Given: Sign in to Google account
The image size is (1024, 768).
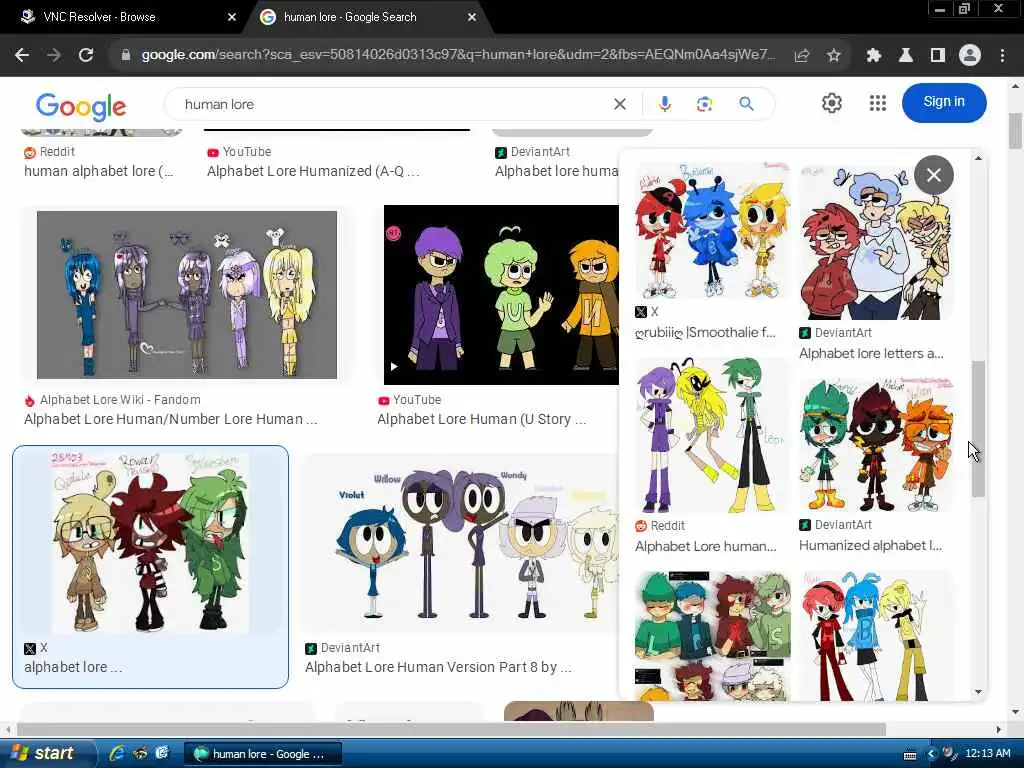Looking at the screenshot, I should [x=944, y=103].
